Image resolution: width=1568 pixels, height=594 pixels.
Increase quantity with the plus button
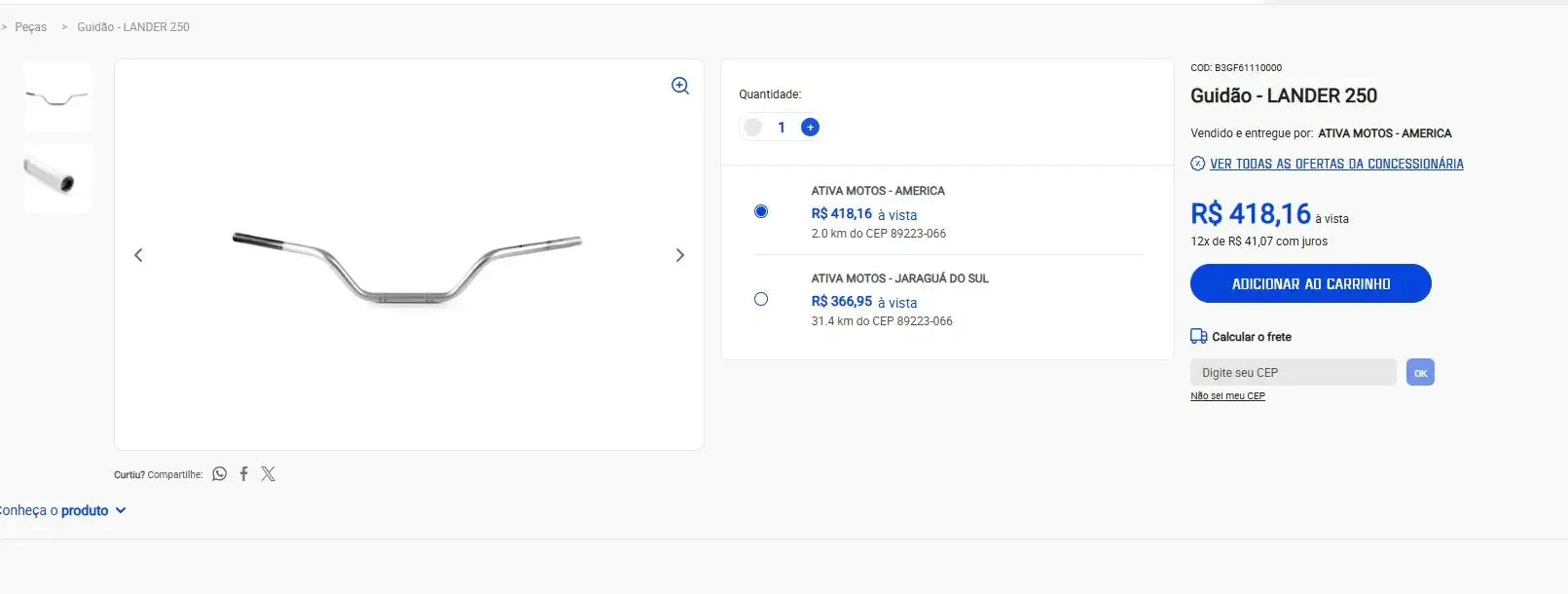coord(810,128)
